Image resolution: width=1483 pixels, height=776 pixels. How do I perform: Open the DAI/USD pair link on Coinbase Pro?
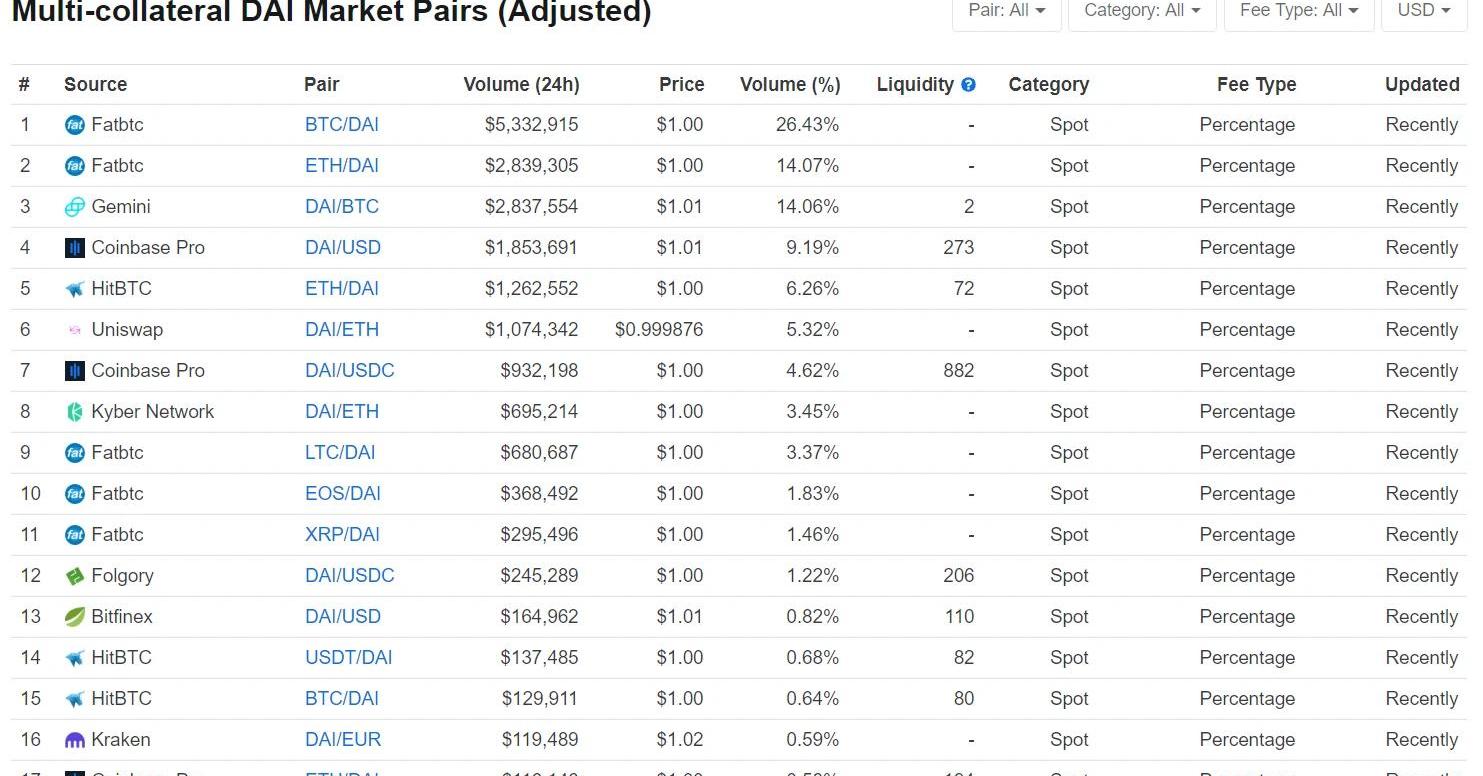click(x=343, y=248)
